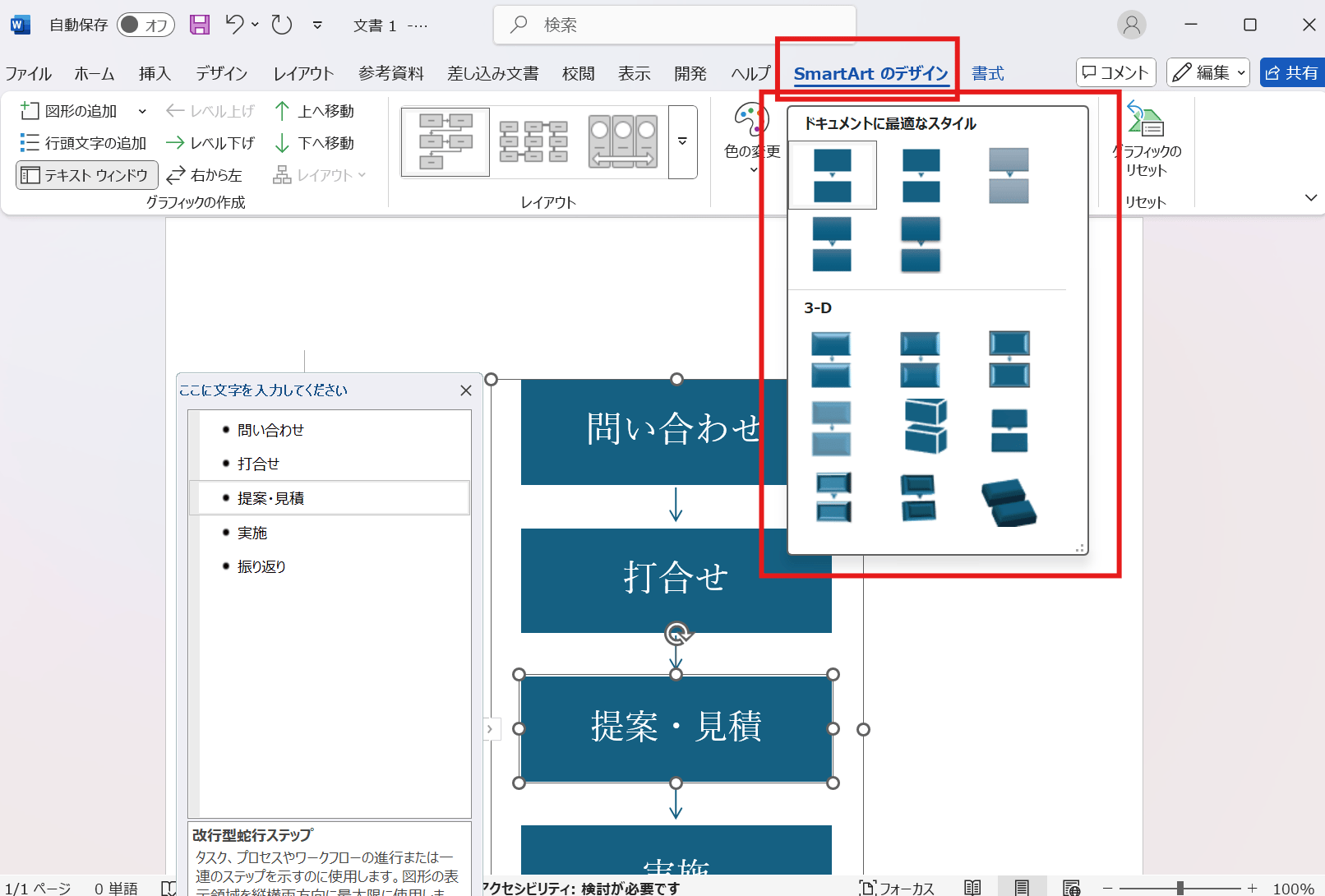Open the 差し込み文書 ribbon tab

click(x=492, y=73)
